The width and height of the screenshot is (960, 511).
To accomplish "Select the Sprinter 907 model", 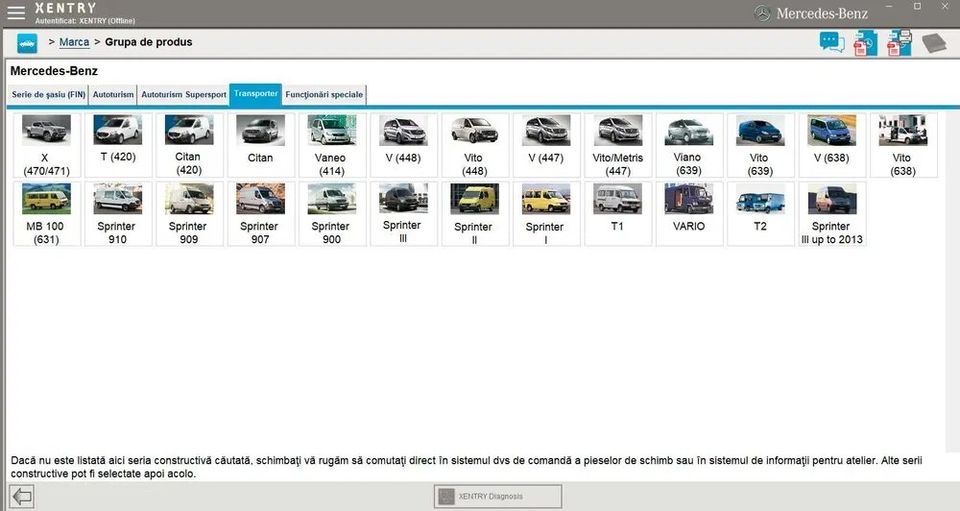I will coord(261,214).
